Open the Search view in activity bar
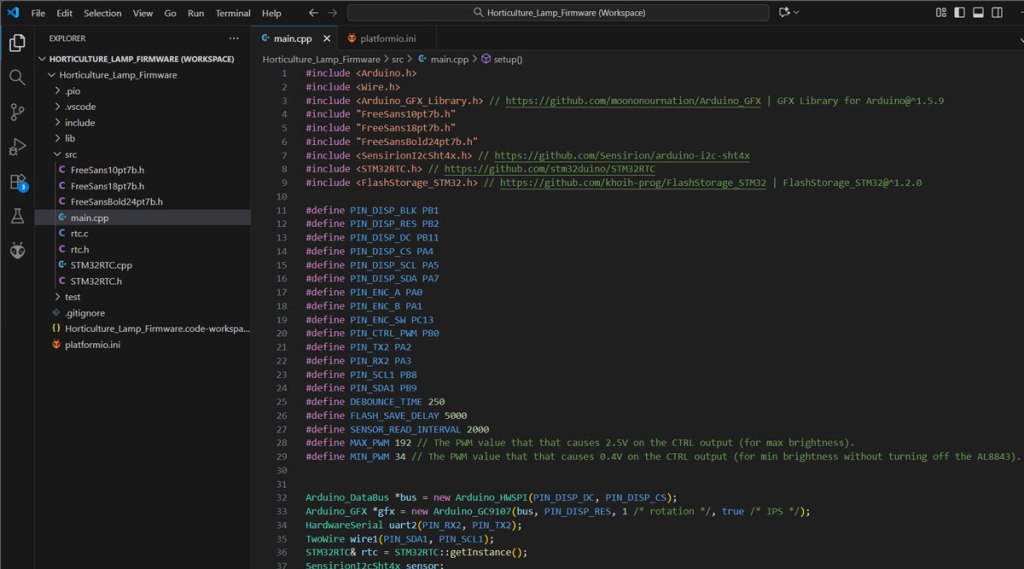Screen dimensions: 1024x569 (17, 77)
